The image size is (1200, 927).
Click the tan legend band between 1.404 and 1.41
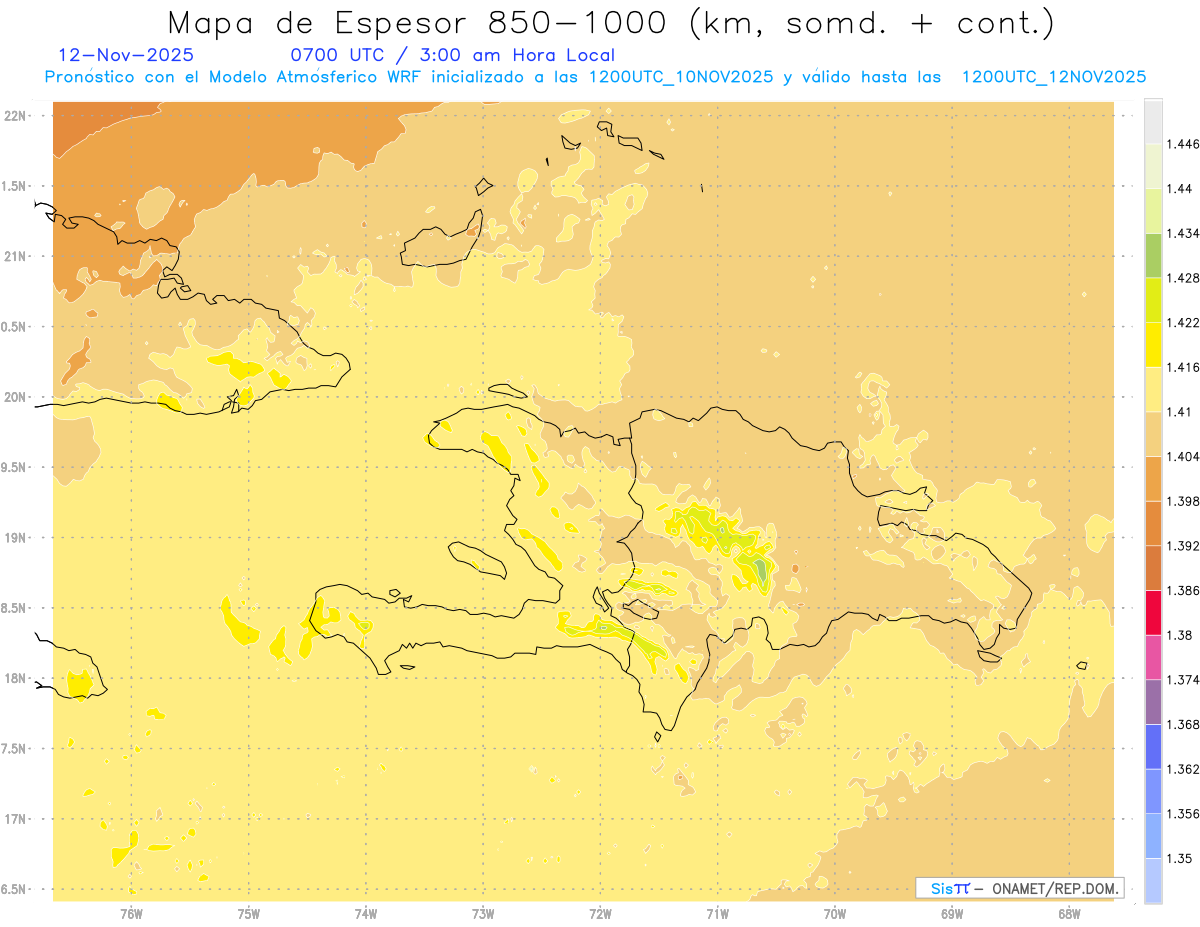pyautogui.click(x=1153, y=434)
